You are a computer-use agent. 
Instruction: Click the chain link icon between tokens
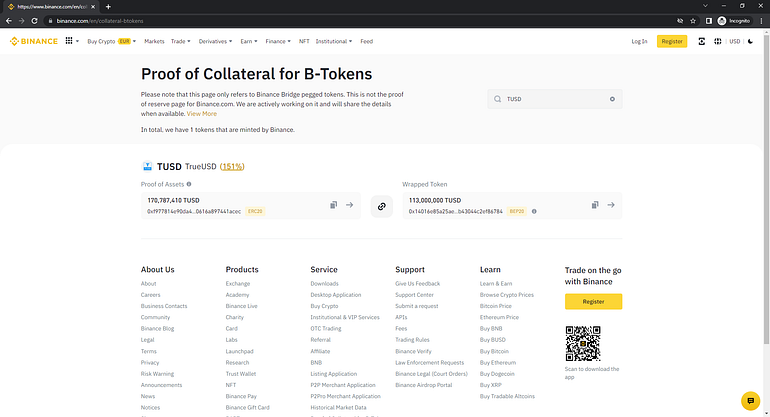point(381,205)
